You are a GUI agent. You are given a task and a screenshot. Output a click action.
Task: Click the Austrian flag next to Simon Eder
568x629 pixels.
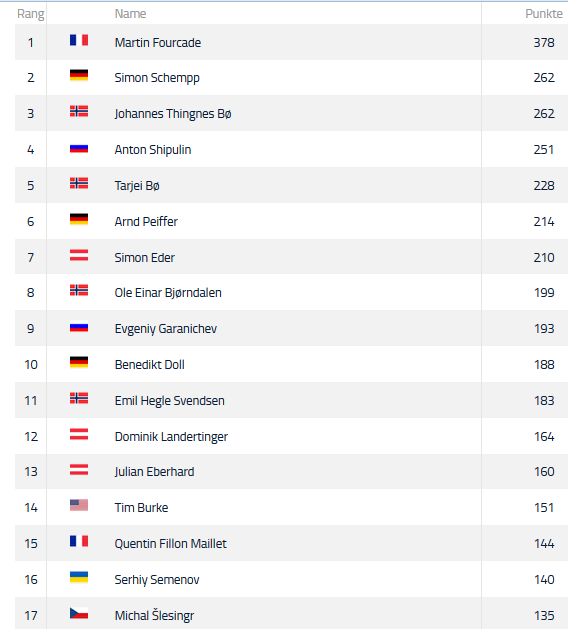pyautogui.click(x=79, y=255)
